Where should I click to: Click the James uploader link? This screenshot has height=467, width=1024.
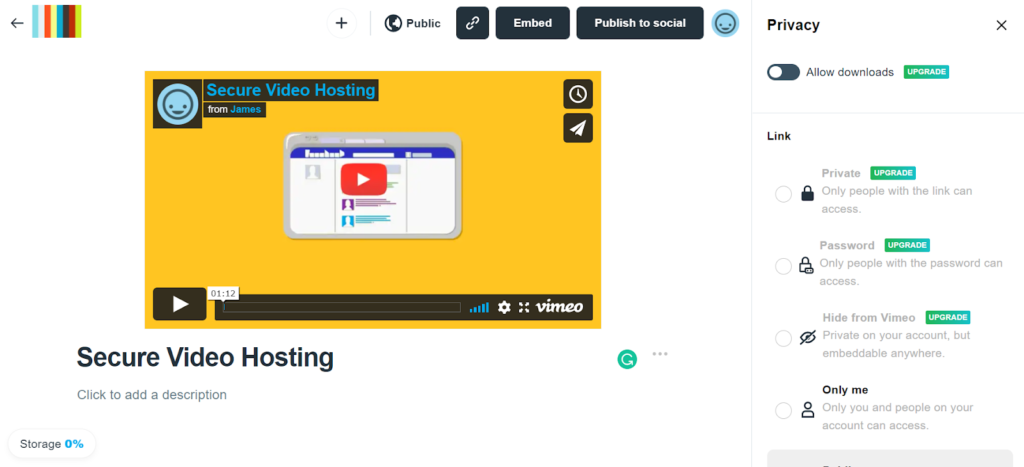tap(245, 110)
